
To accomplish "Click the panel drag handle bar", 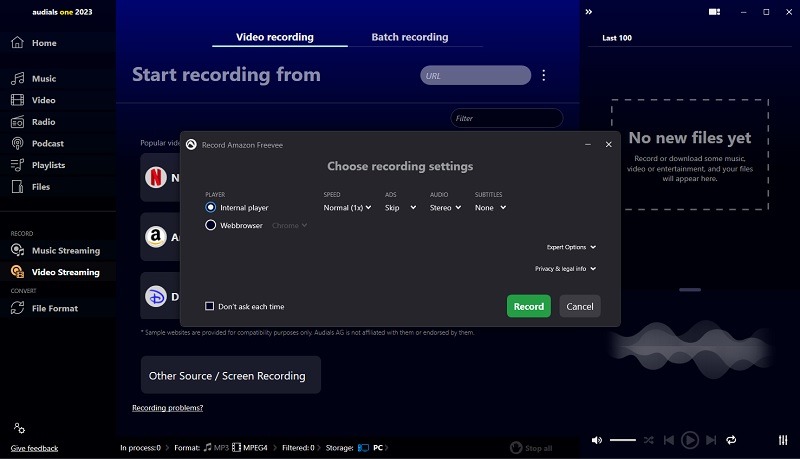I will (690, 290).
